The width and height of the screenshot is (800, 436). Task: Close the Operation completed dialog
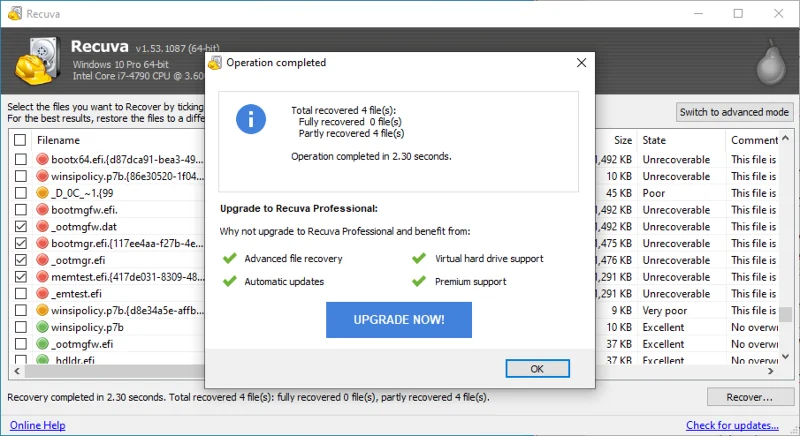click(581, 63)
